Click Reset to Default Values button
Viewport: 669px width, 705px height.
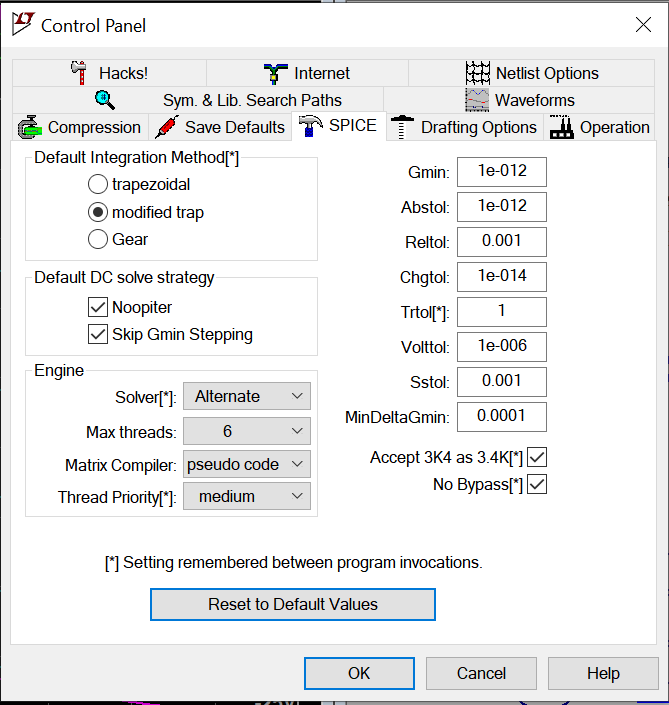coord(293,604)
